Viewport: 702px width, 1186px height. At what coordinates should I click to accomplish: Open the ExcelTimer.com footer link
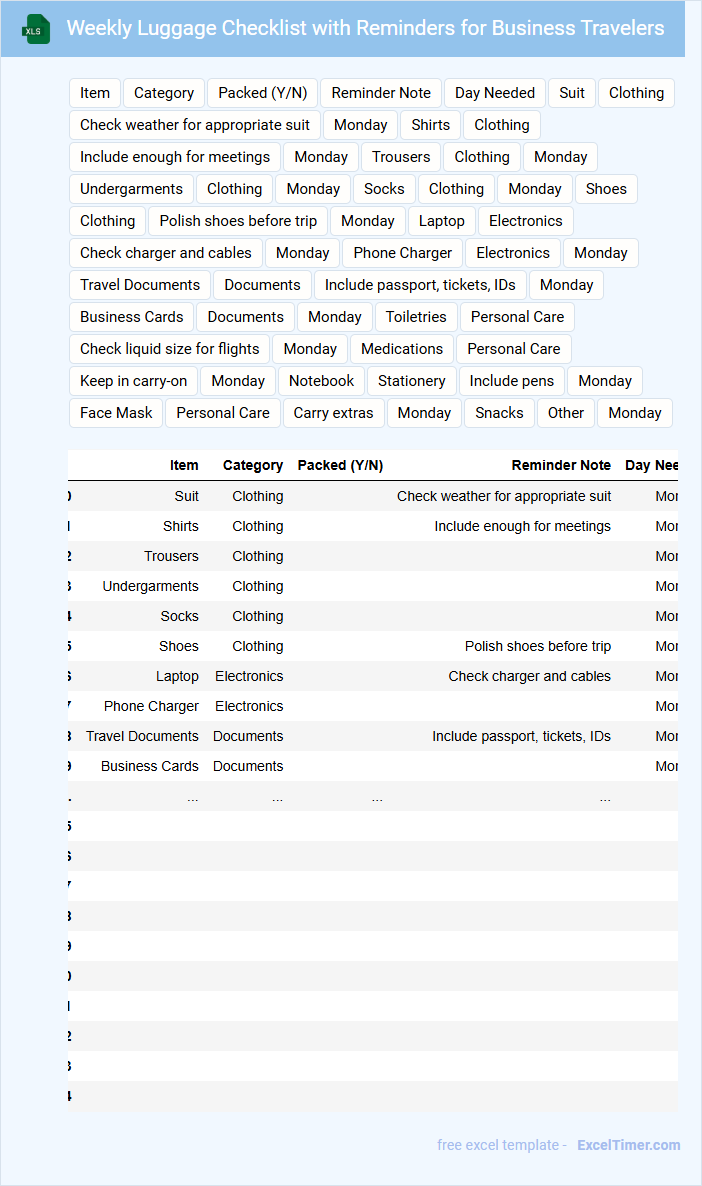click(628, 1145)
